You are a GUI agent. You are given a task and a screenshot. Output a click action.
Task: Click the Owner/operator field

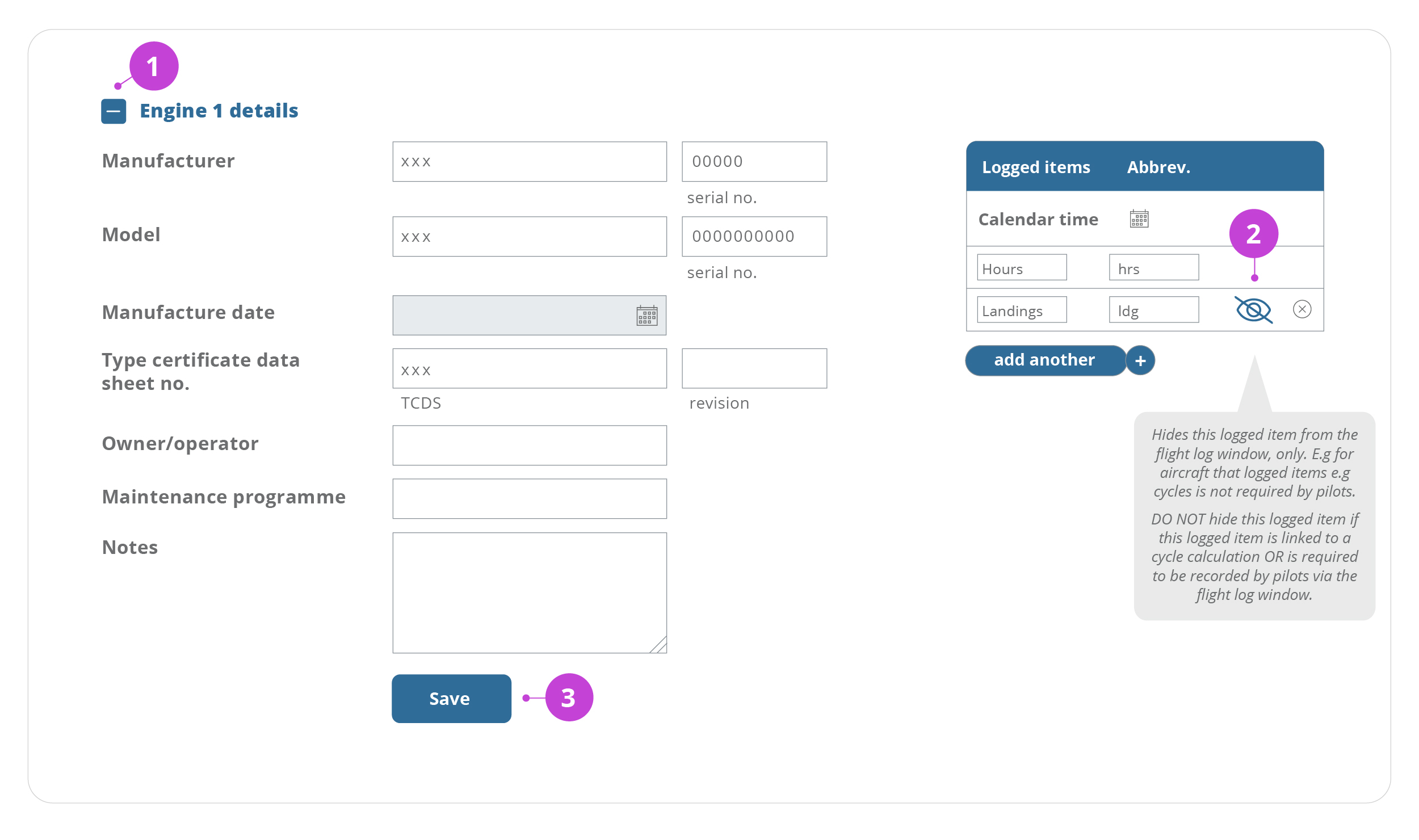coord(529,446)
